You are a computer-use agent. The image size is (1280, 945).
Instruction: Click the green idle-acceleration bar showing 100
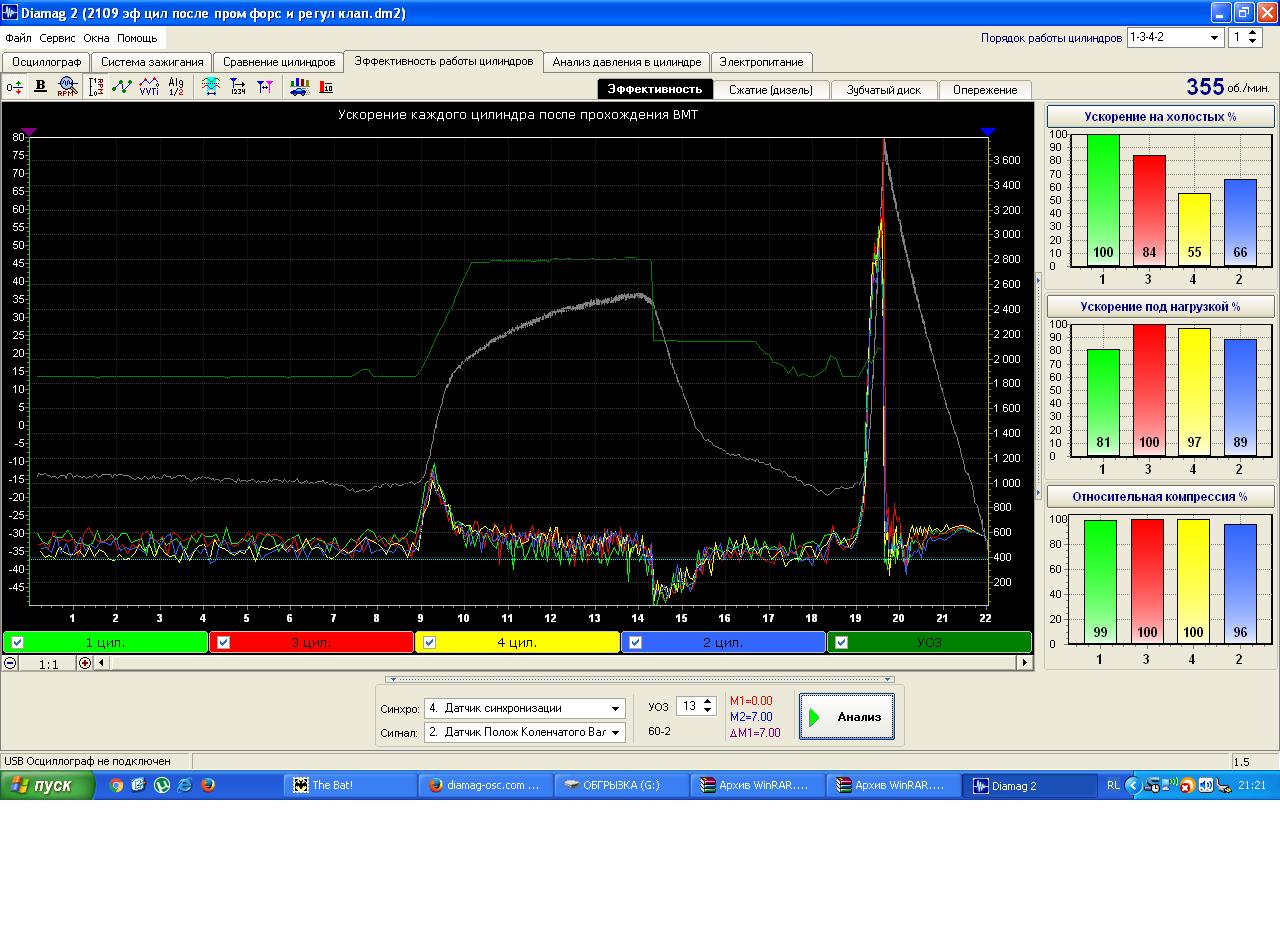point(1103,199)
